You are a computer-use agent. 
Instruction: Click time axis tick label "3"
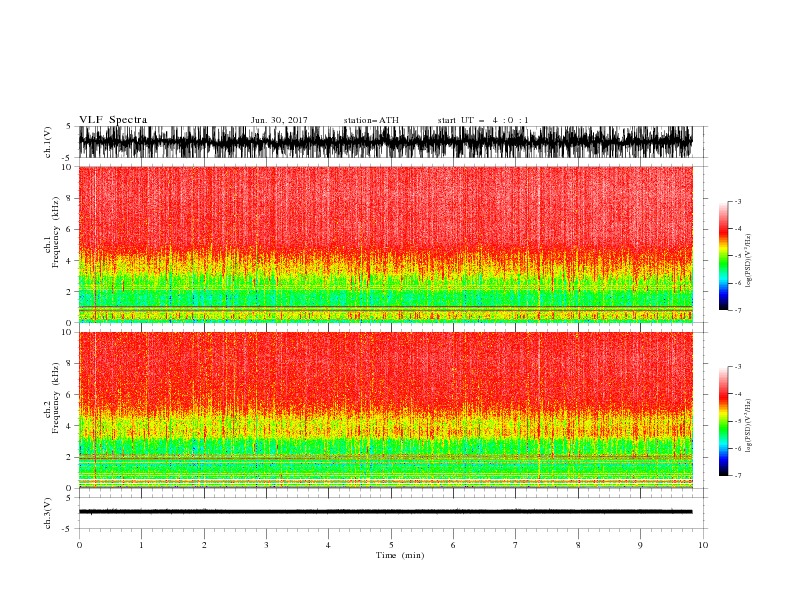[x=266, y=545]
